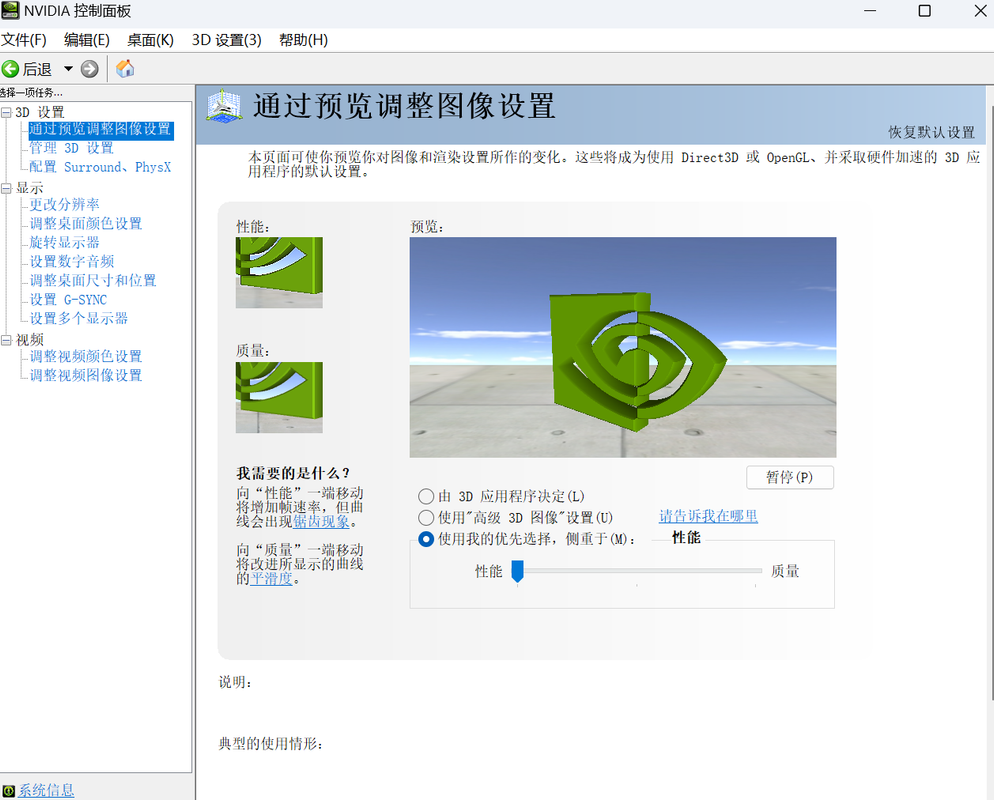Open the 平滑度 help link
The image size is (994, 800).
(x=271, y=579)
